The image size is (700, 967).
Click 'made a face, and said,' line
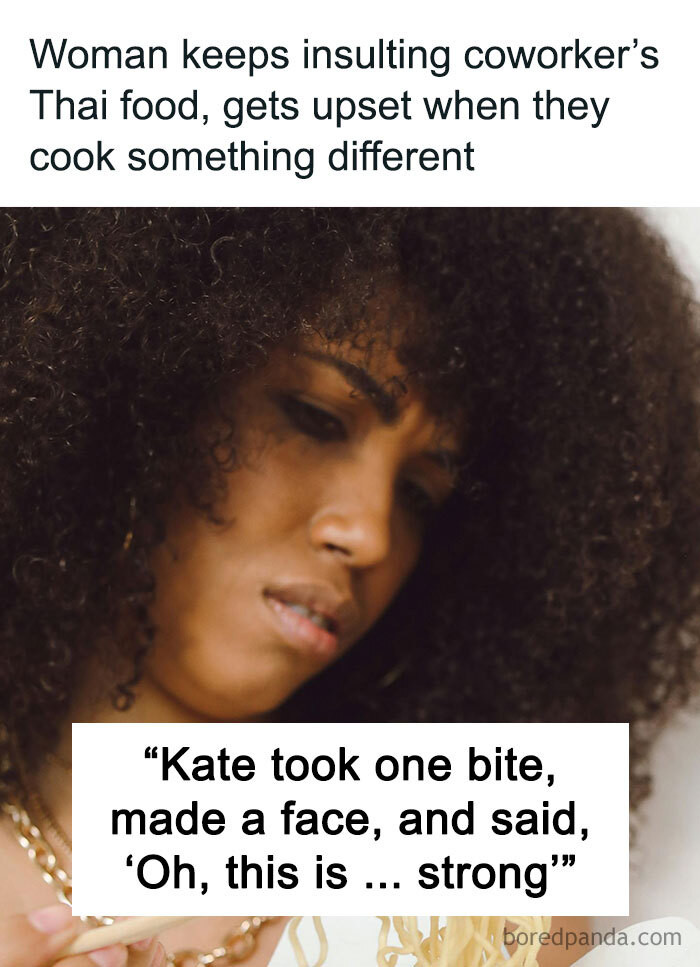click(350, 820)
